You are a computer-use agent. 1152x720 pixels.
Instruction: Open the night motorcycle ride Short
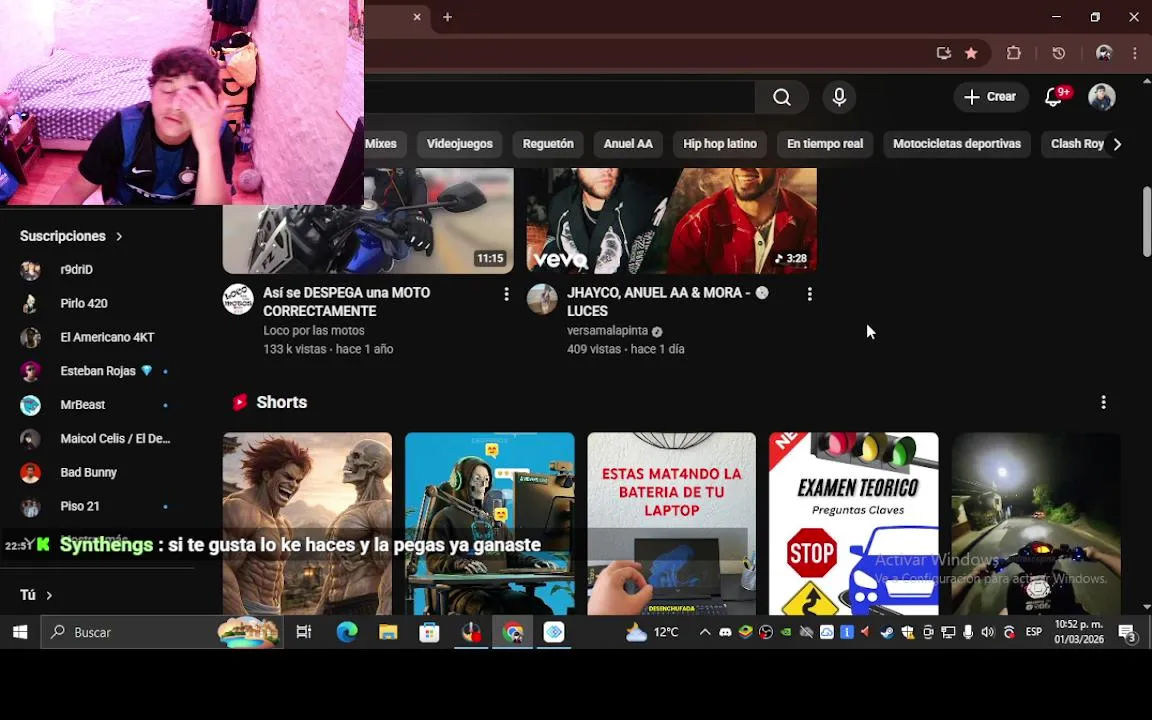pyautogui.click(x=1036, y=523)
